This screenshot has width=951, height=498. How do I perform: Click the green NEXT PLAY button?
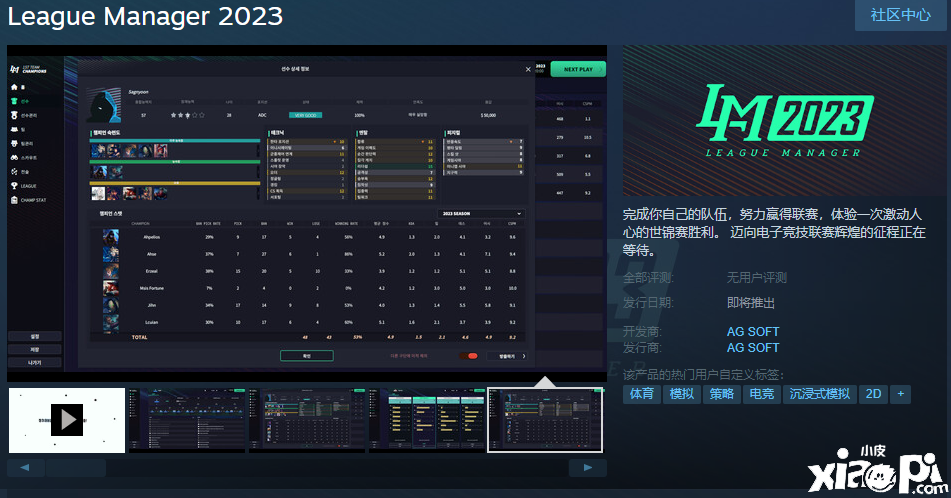(x=578, y=69)
